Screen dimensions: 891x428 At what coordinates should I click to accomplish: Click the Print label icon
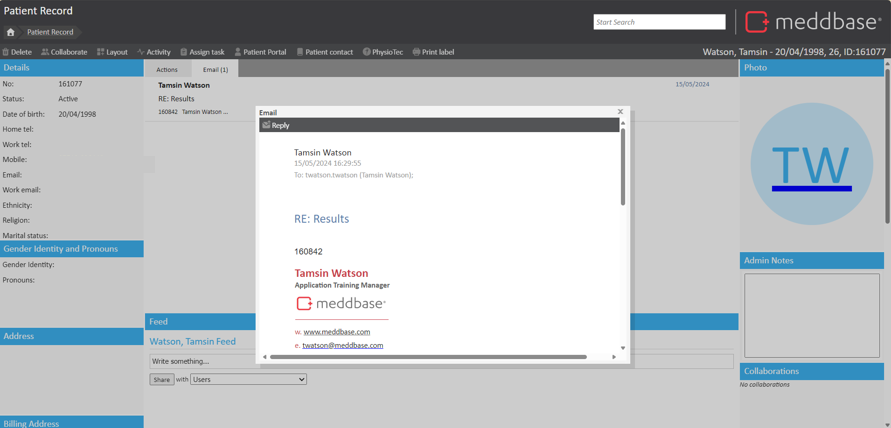(x=417, y=52)
